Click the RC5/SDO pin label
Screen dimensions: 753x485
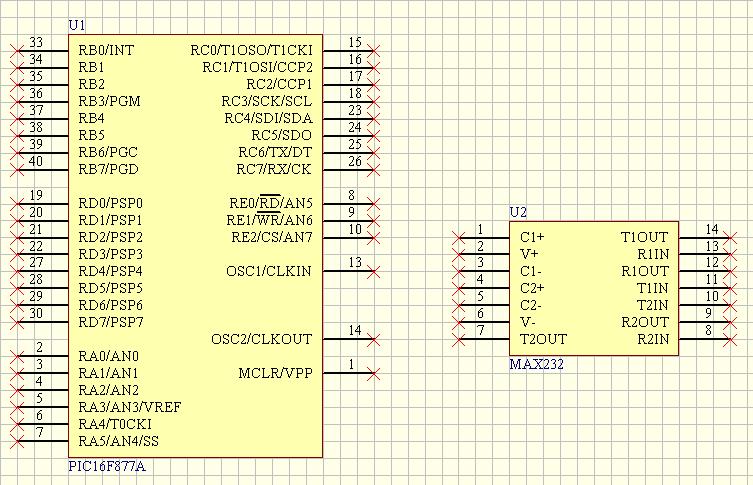[281, 135]
